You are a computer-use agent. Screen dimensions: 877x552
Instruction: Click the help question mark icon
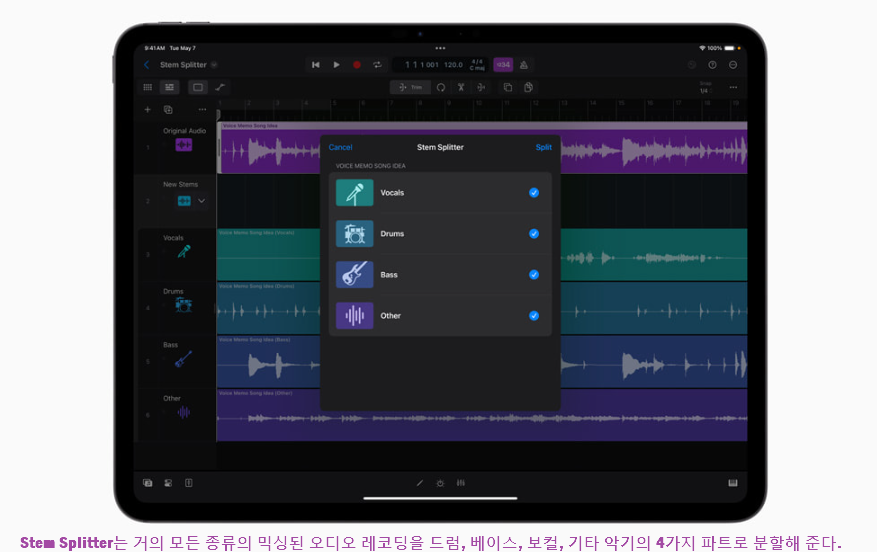(712, 65)
